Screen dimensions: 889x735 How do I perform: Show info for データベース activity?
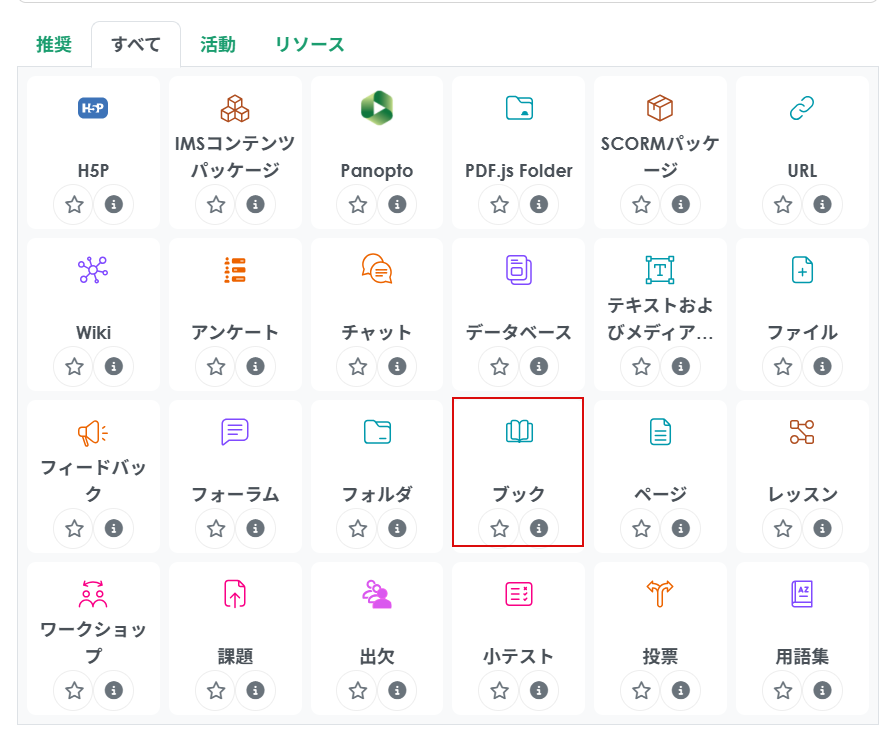point(539,367)
